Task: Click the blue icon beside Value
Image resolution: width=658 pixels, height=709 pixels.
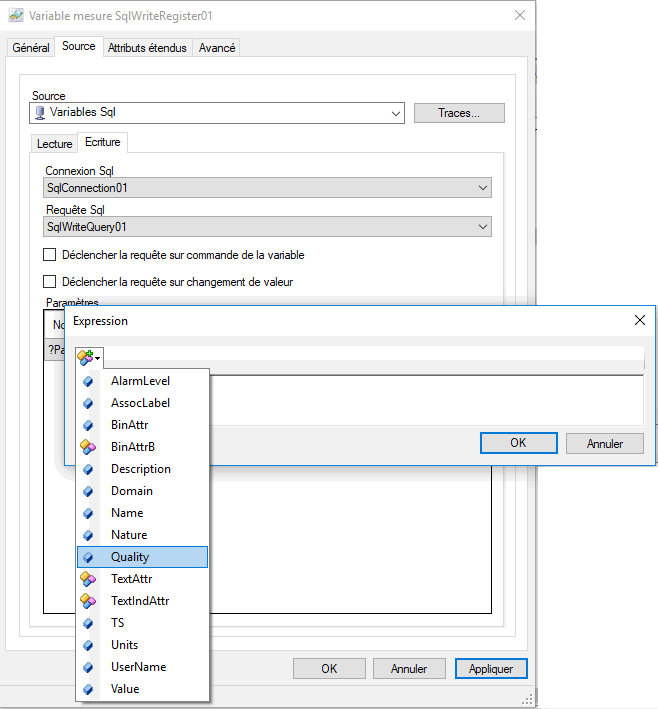Action: coord(88,689)
